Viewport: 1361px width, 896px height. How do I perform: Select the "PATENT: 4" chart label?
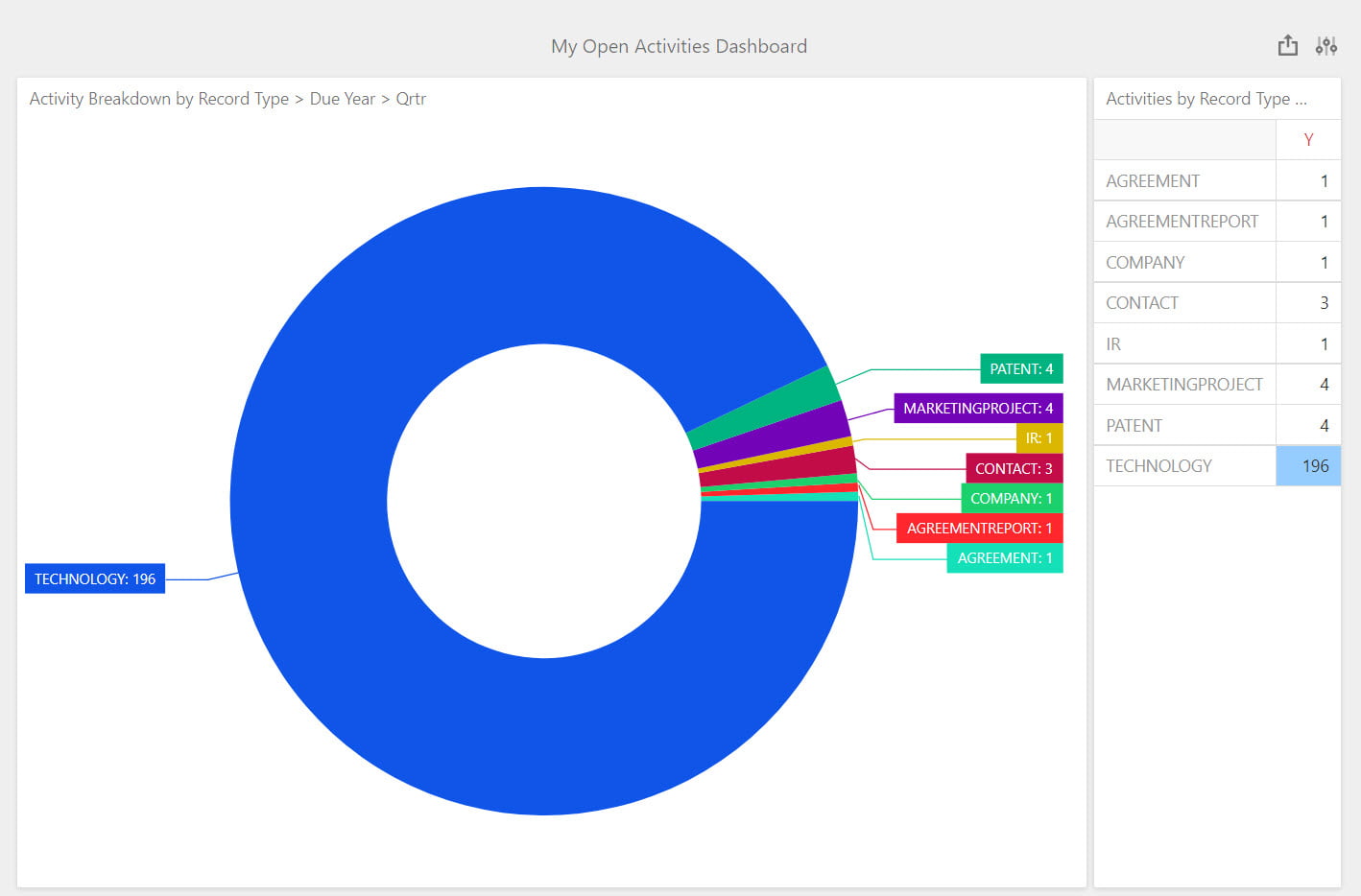[1020, 368]
